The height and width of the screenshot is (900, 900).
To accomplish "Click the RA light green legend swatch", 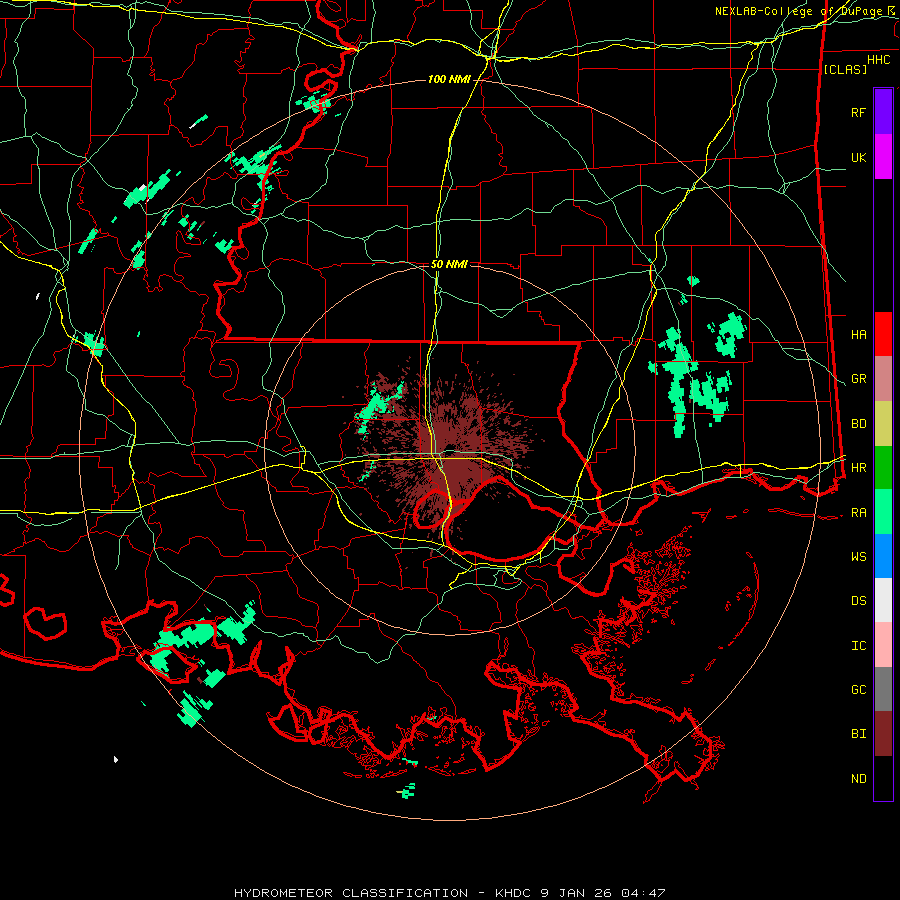I will click(883, 512).
